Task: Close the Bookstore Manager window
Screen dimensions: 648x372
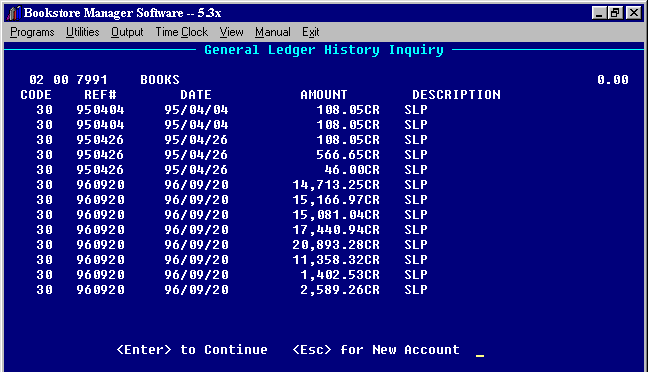Action: [x=634, y=13]
